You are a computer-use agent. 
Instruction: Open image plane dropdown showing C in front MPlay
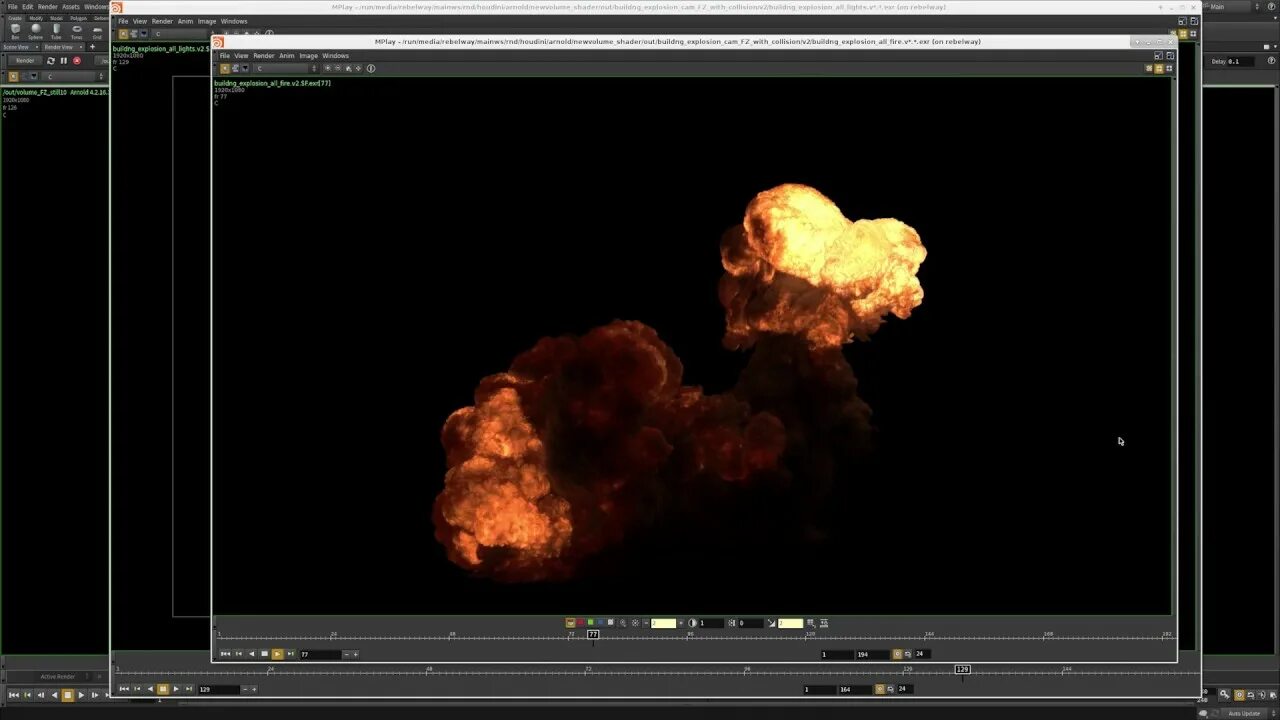pos(286,68)
